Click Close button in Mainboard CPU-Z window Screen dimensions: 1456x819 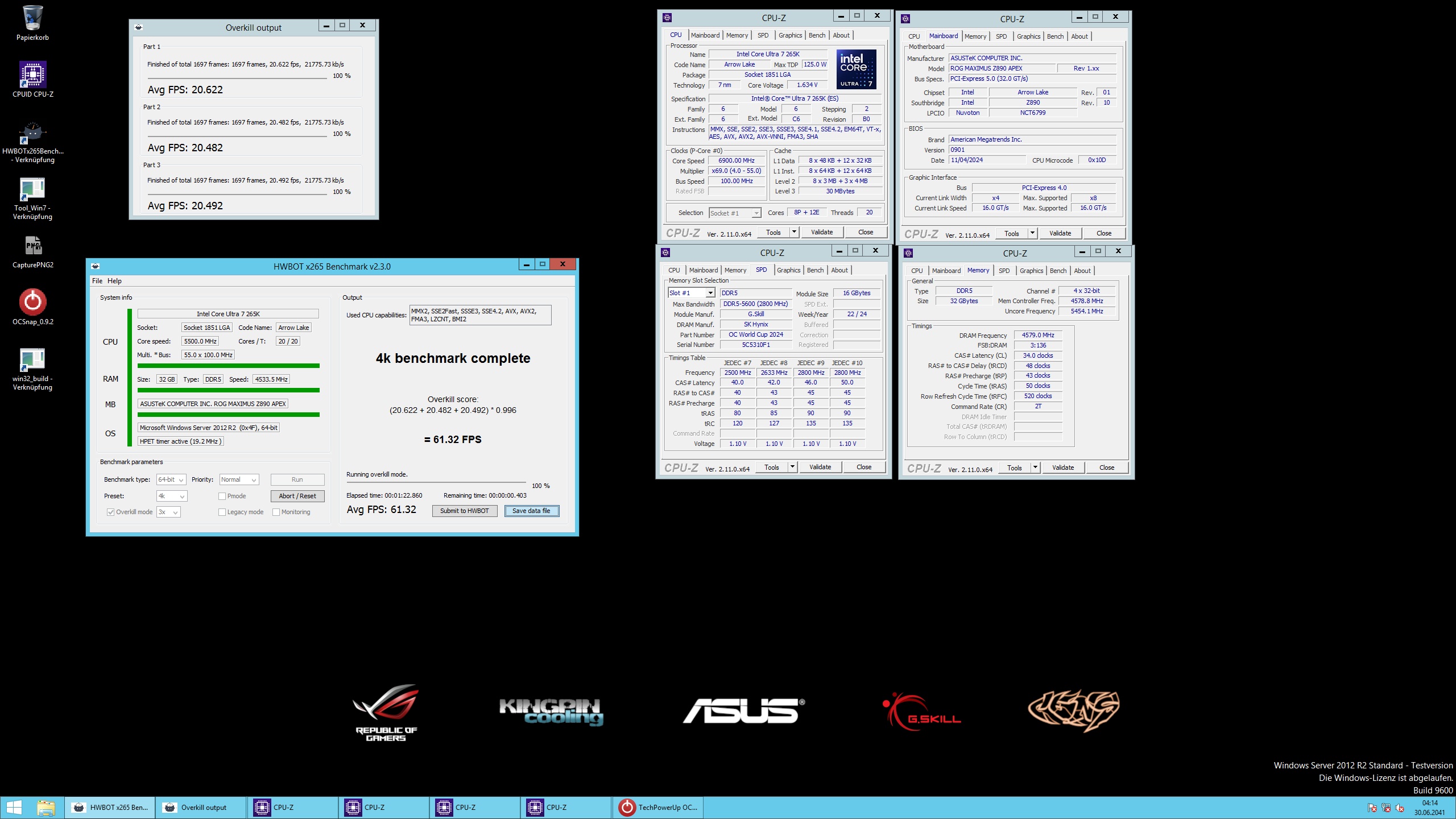click(x=1104, y=233)
